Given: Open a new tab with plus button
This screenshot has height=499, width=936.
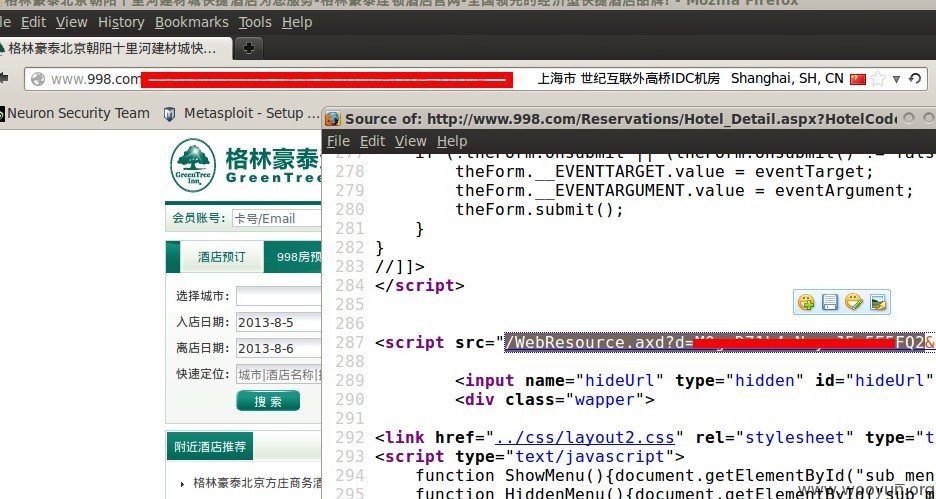Looking at the screenshot, I should tap(249, 48).
